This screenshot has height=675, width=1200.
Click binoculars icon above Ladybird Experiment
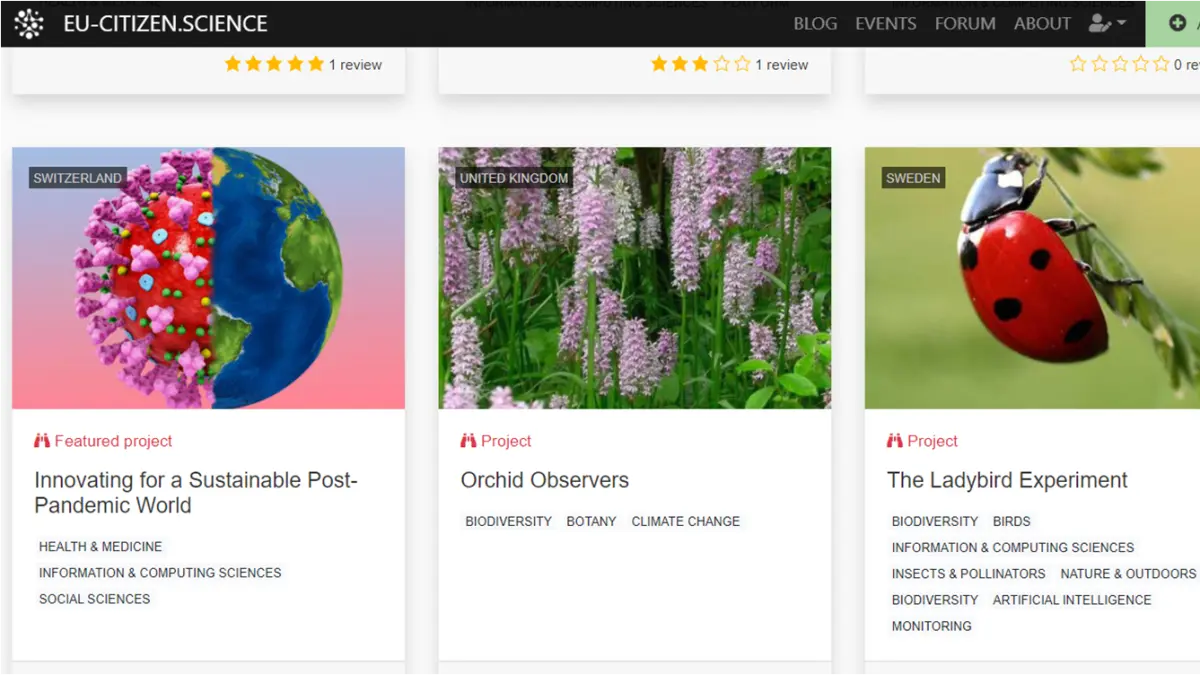pos(894,441)
